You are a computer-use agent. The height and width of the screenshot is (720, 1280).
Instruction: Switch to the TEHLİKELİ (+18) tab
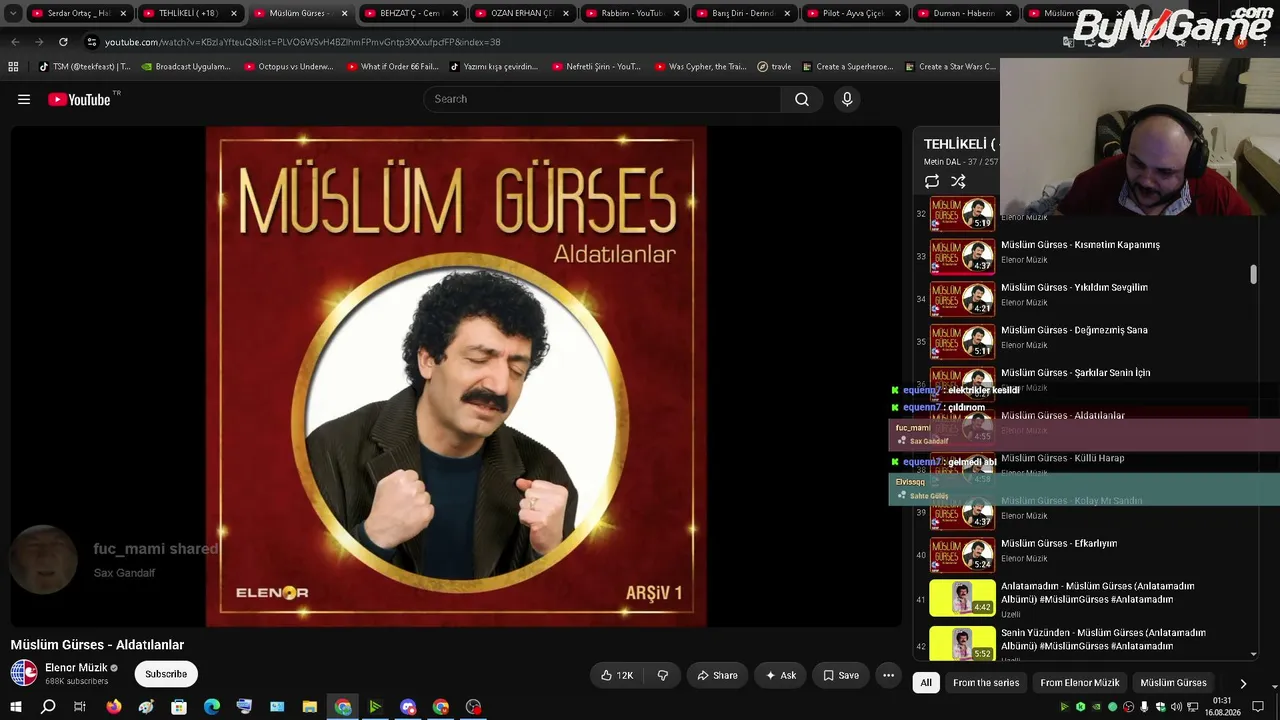189,13
